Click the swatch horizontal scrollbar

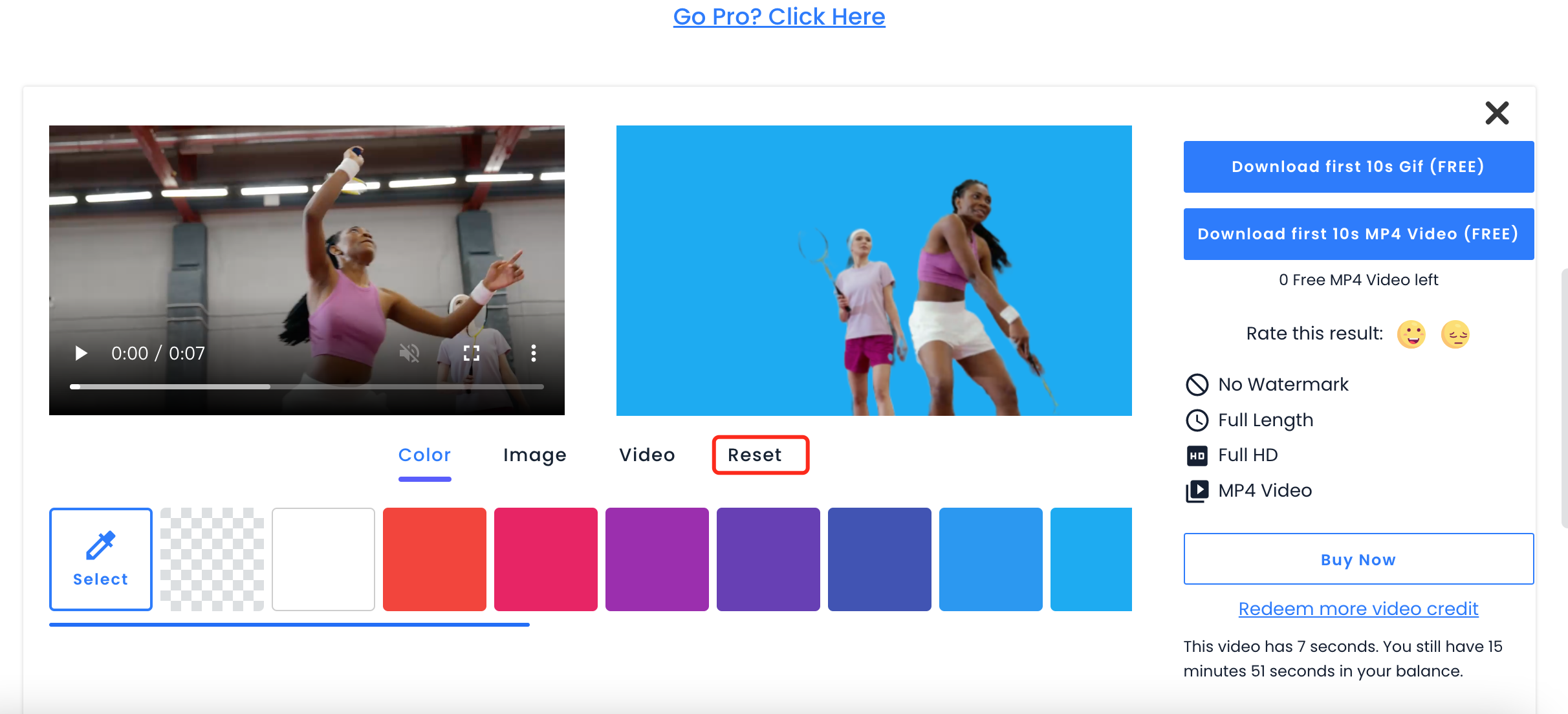point(289,625)
